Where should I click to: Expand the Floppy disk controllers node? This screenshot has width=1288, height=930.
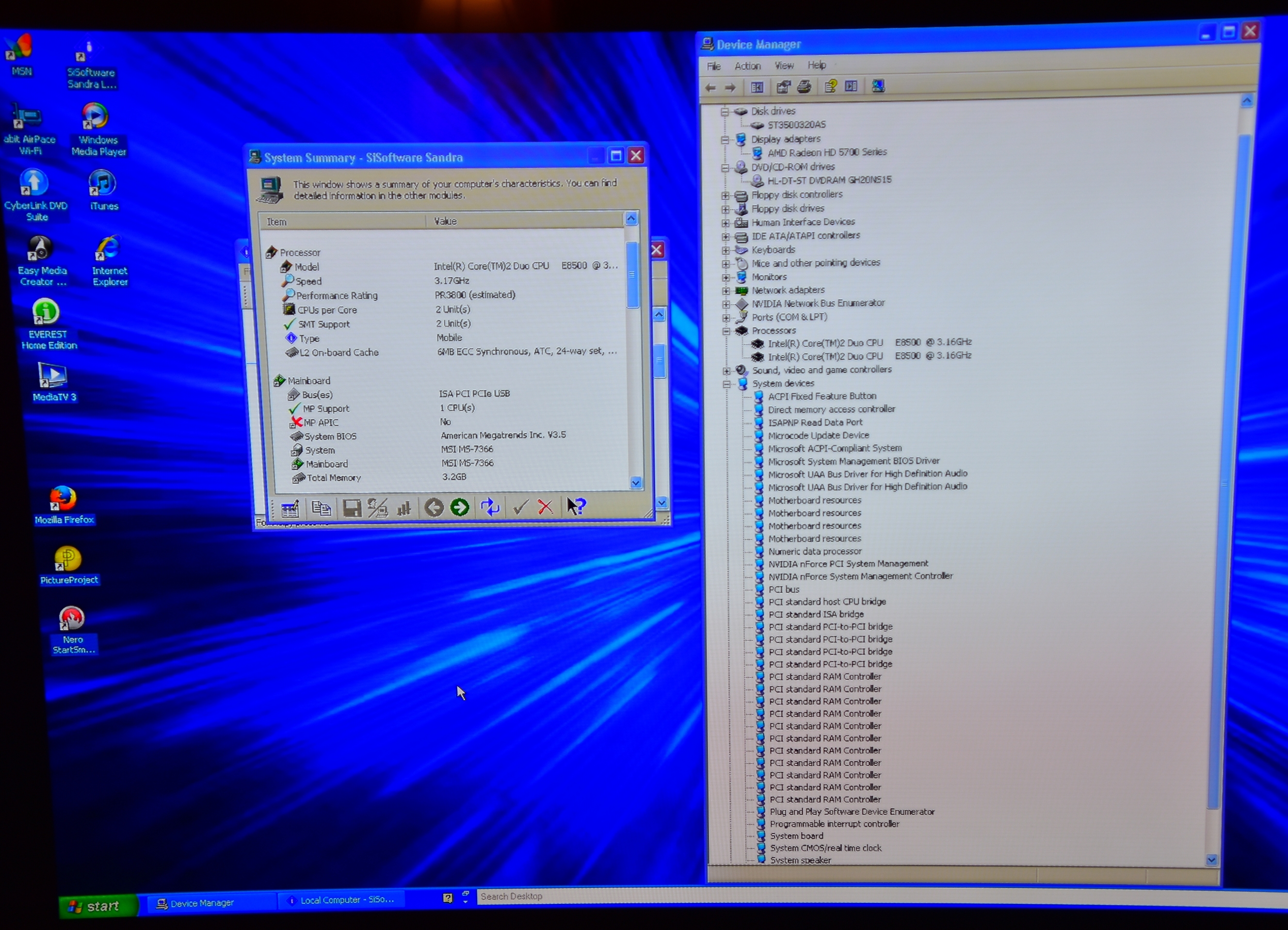pos(725,196)
